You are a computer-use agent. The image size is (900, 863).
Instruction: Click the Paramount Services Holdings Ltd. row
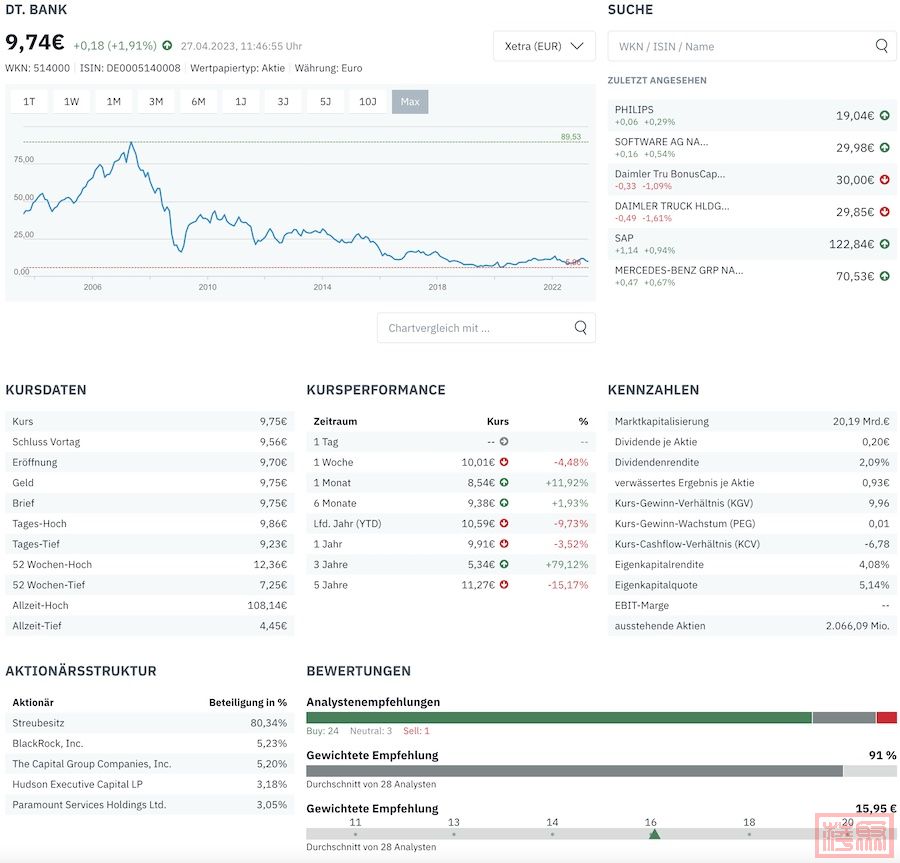coord(150,804)
